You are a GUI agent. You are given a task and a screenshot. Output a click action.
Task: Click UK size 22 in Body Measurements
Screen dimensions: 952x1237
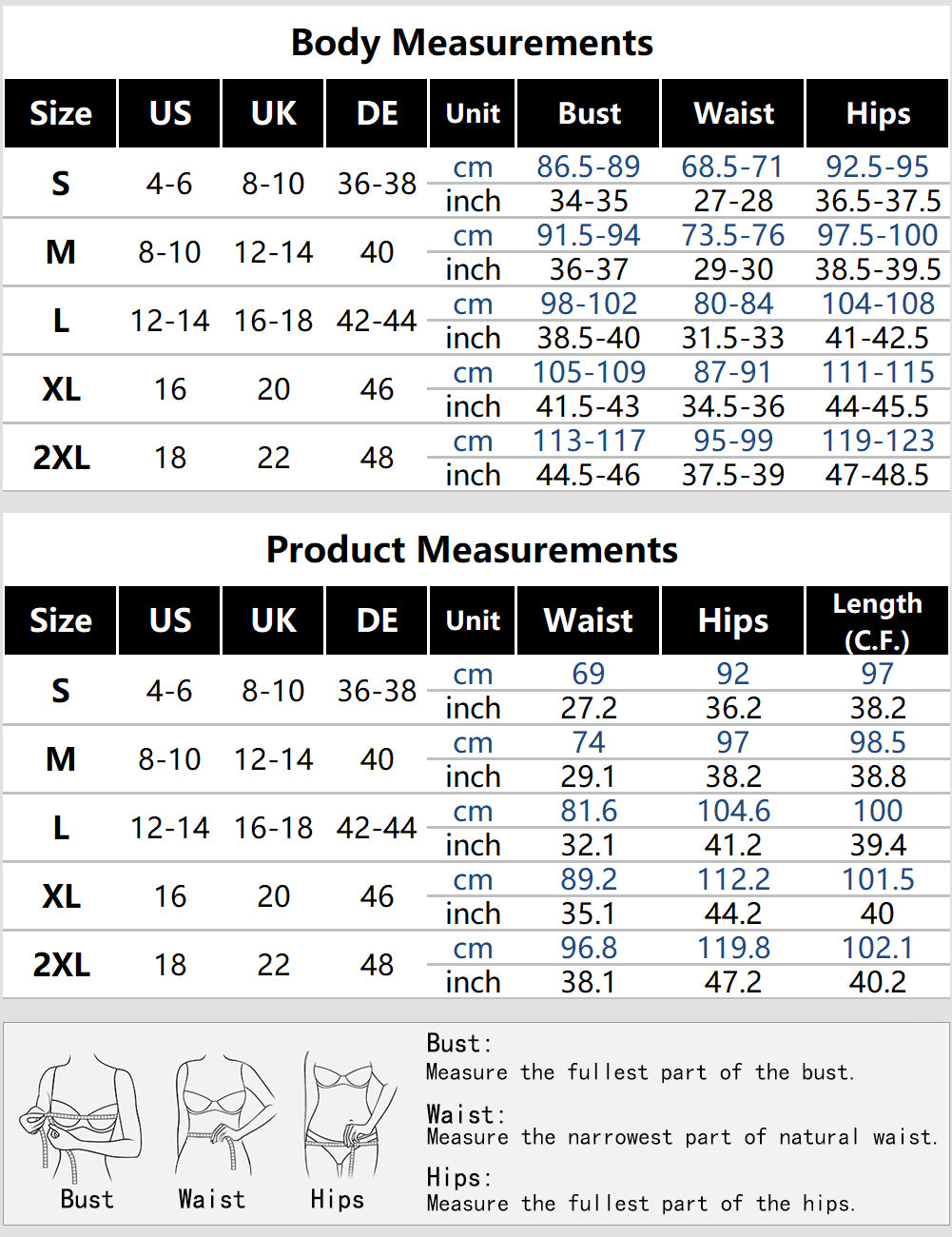coord(273,458)
